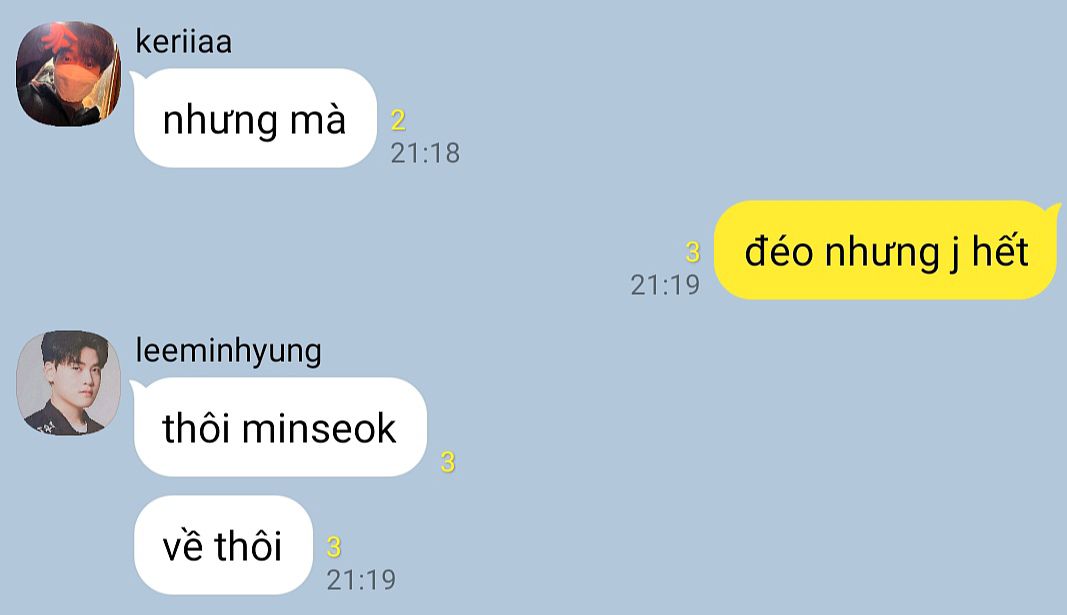This screenshot has height=615, width=1067.
Task: Click the 21:19 timestamp near yellow bubble
Action: (665, 285)
